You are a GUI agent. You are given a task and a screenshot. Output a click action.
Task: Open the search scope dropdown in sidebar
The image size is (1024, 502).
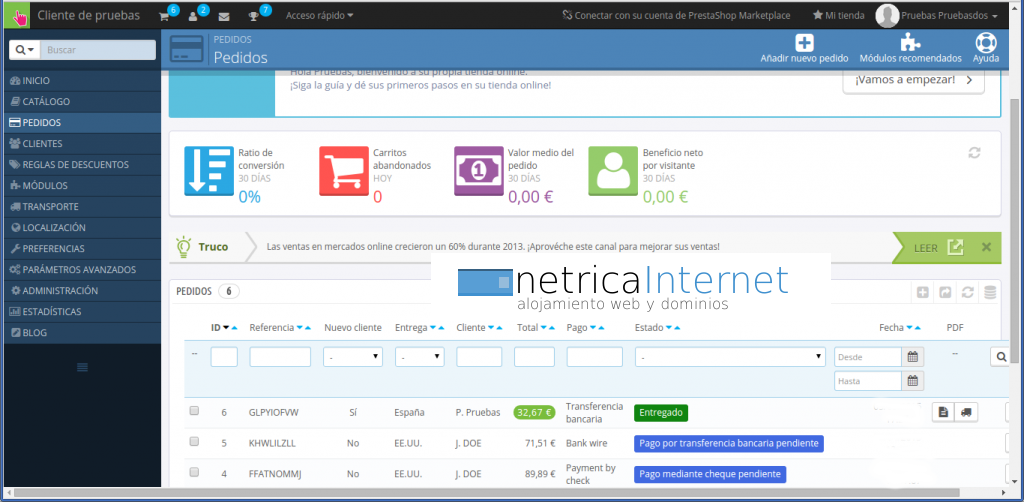[25, 50]
